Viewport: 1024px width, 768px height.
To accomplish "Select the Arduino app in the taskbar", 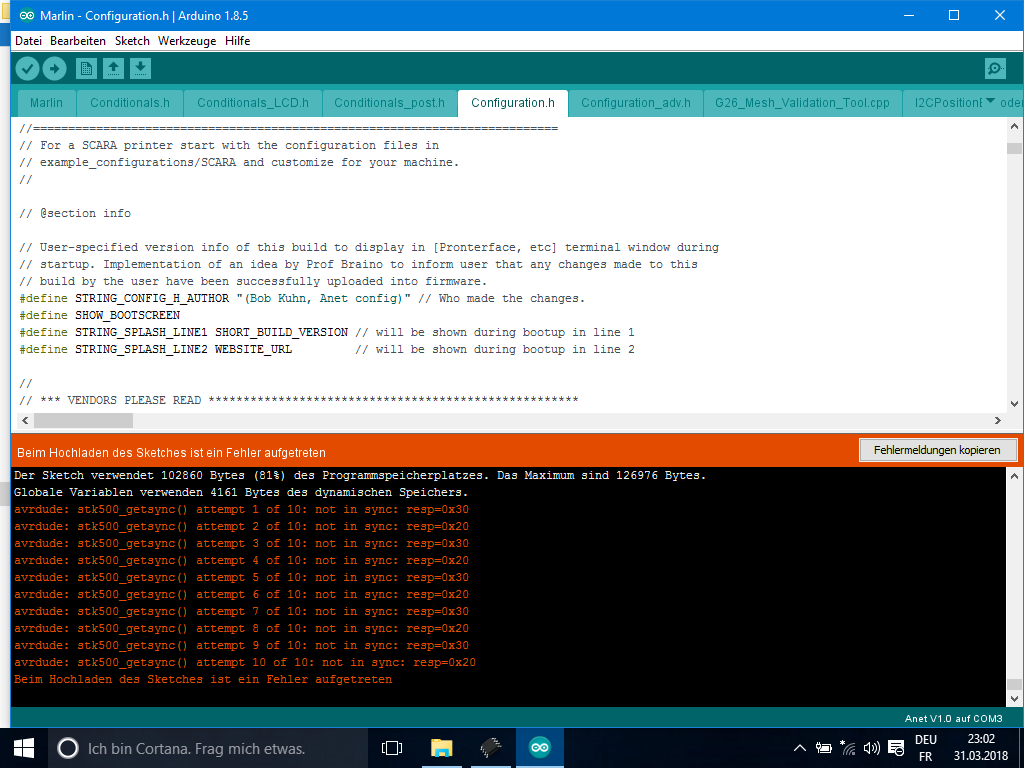I will click(540, 748).
